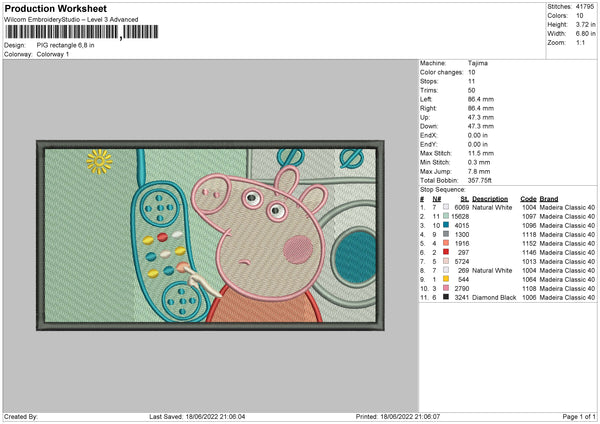Click the 'Page 1 of 1' footer text
The image size is (600, 424).
579,416
